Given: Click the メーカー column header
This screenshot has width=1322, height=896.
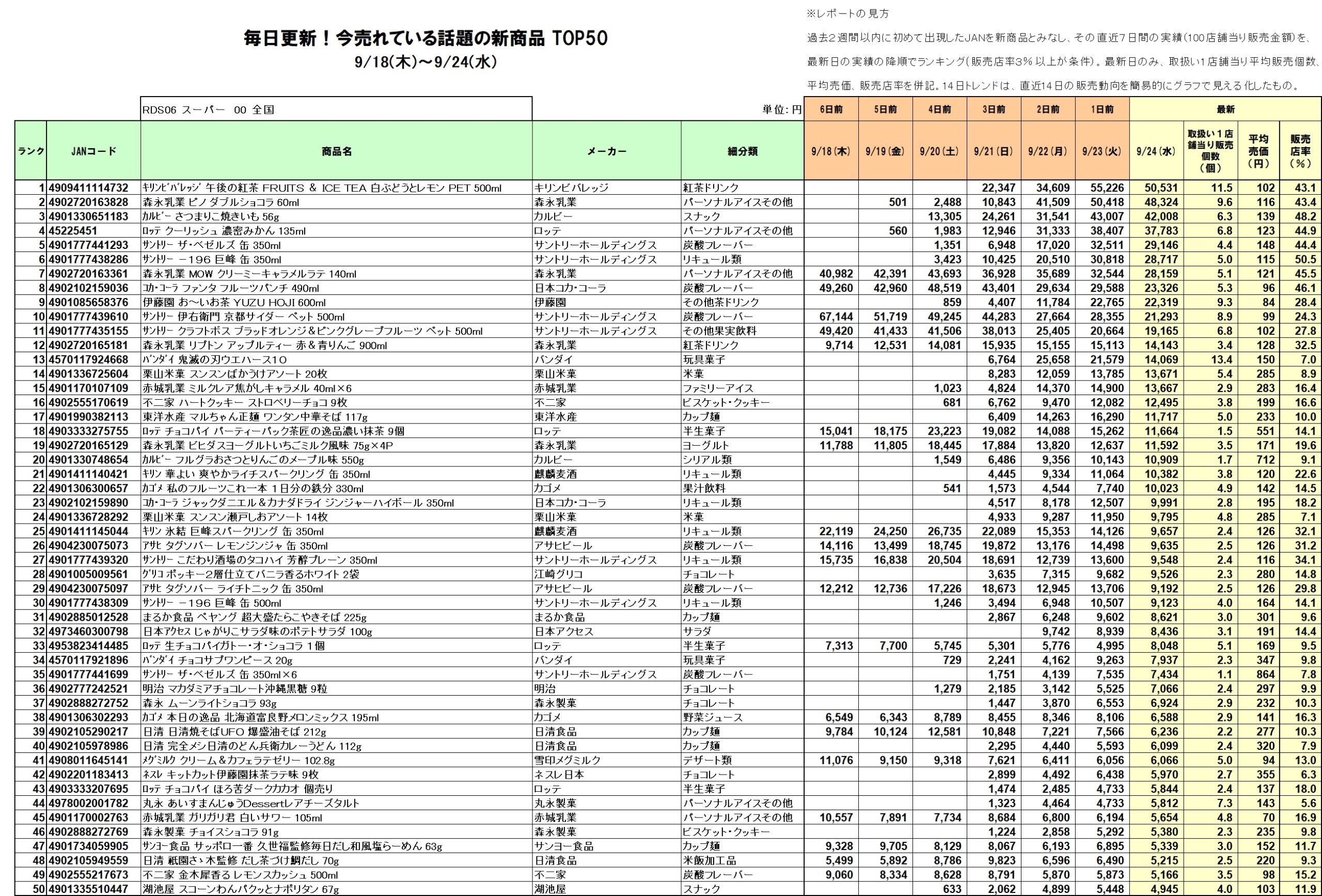Looking at the screenshot, I should (606, 151).
